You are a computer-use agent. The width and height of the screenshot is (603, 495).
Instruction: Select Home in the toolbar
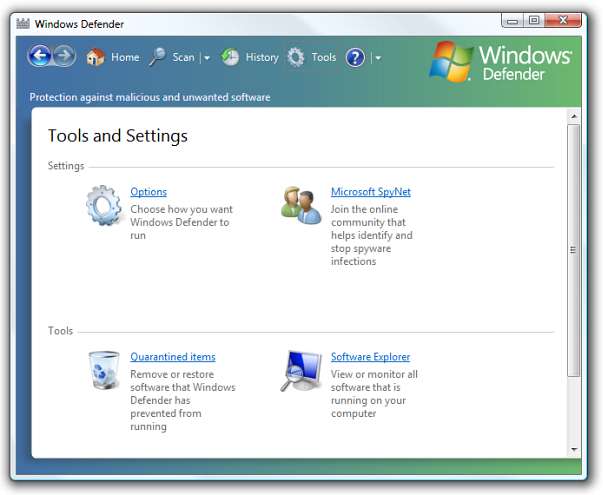pyautogui.click(x=125, y=57)
